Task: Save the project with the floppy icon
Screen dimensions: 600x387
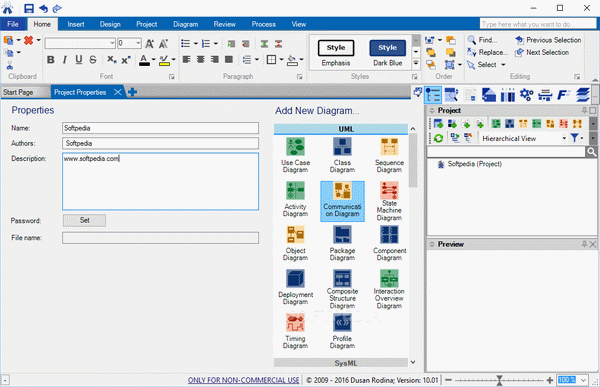Action: tap(29, 8)
